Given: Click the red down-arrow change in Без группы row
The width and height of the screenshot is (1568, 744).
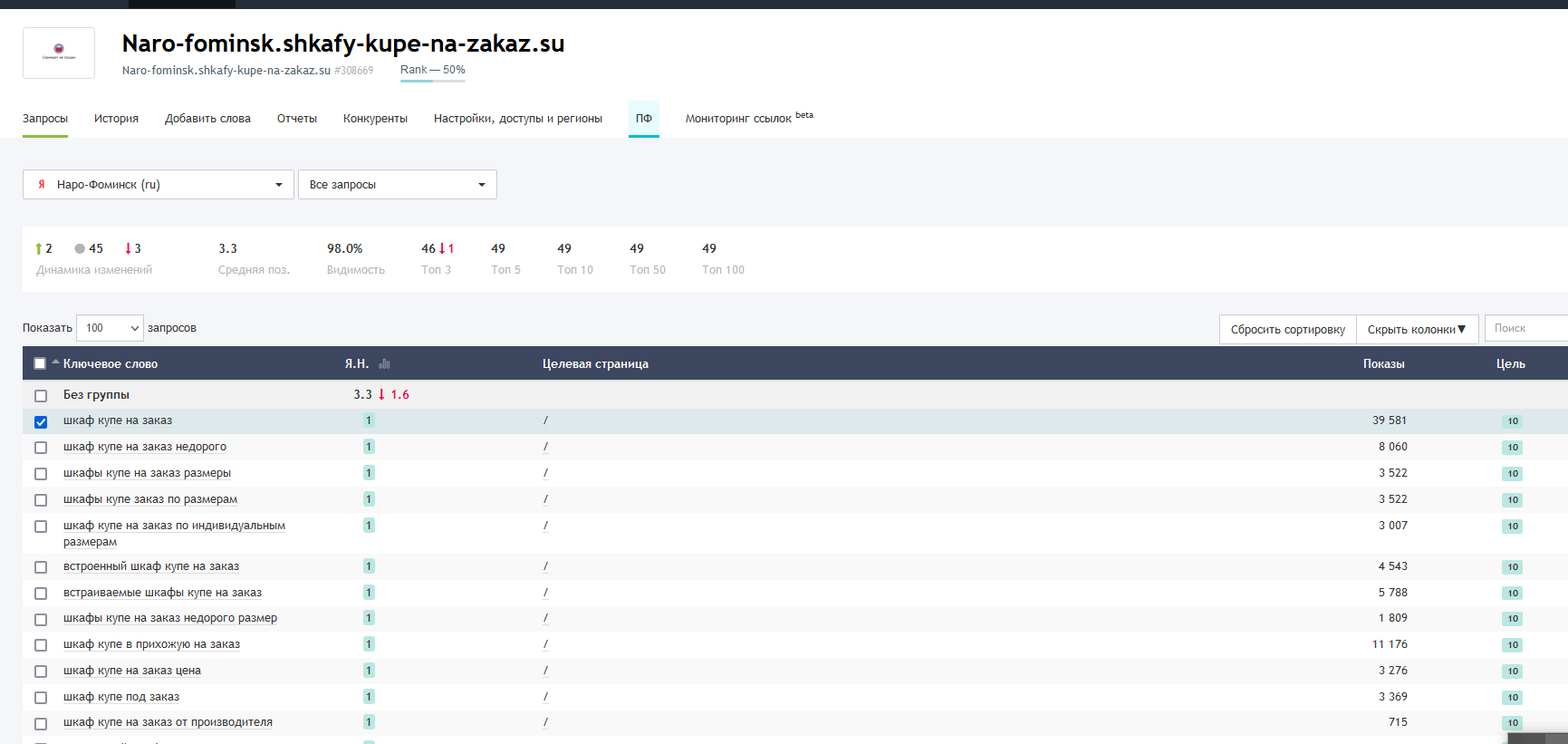Looking at the screenshot, I should [394, 394].
